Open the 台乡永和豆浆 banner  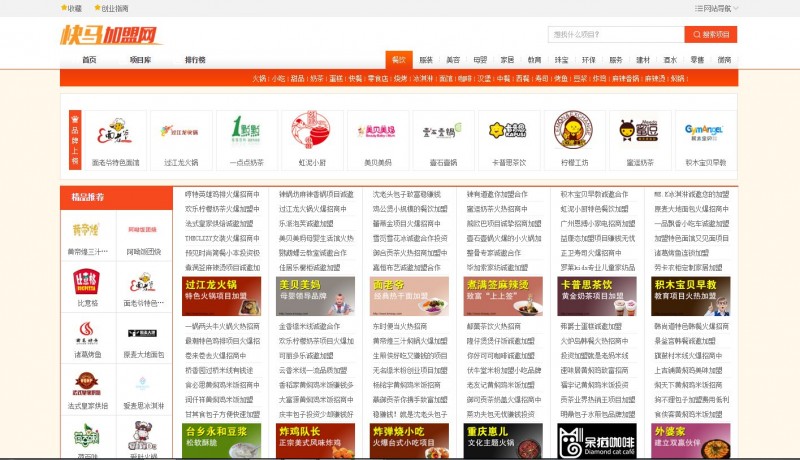[221, 441]
